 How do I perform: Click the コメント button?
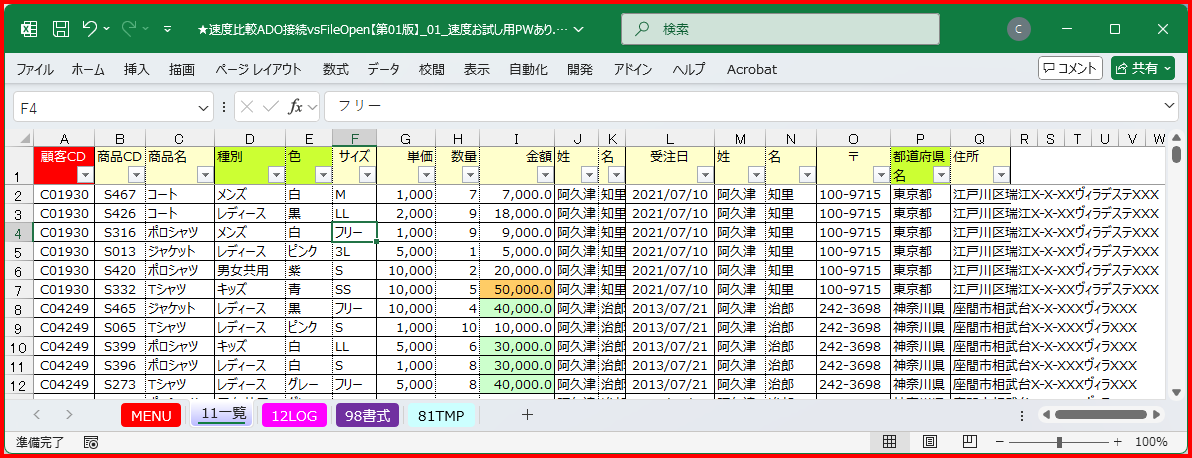pos(1071,68)
